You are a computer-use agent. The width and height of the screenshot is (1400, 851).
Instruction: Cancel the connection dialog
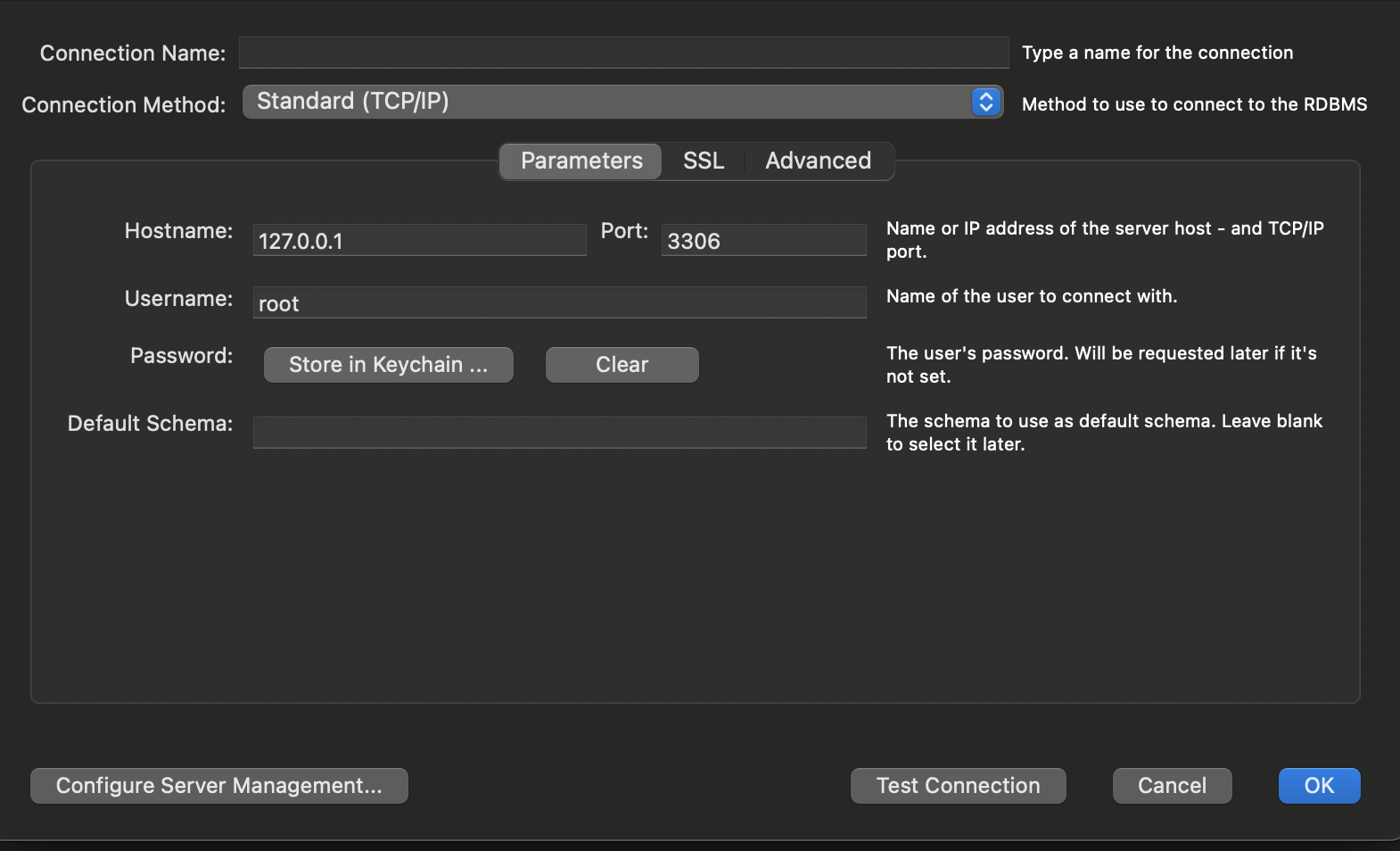[1172, 786]
